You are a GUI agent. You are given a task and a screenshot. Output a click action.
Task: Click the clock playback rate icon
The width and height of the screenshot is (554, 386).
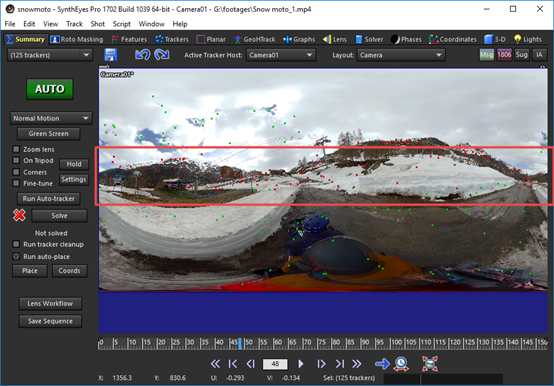(x=401, y=363)
